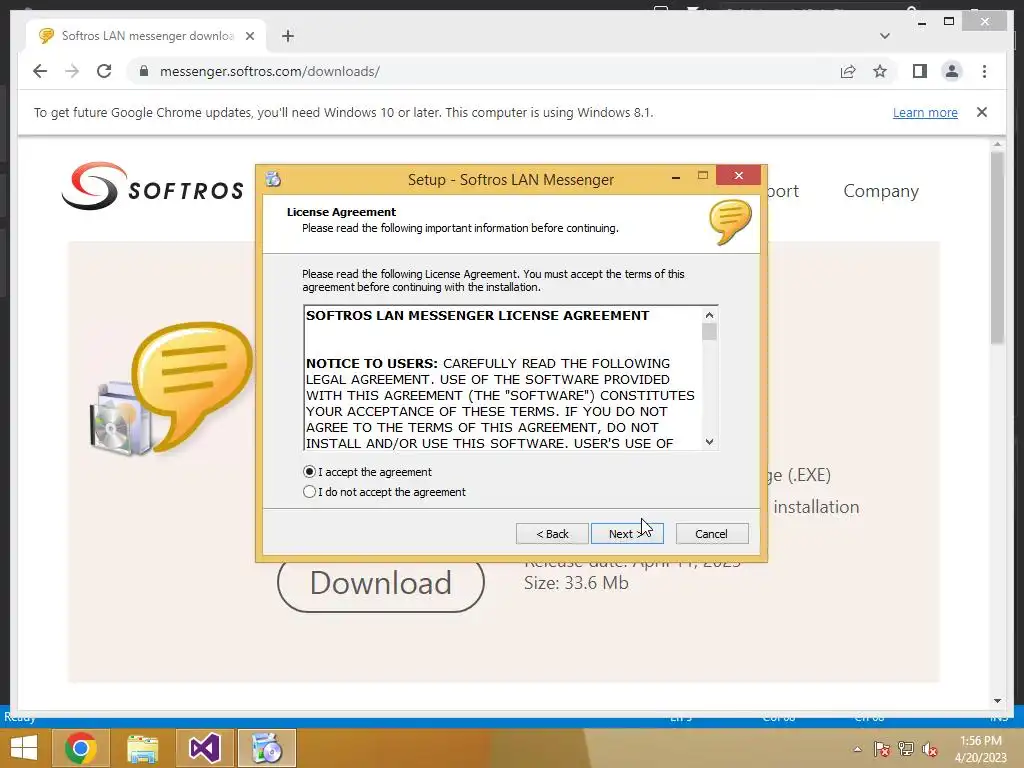Viewport: 1024px width, 768px height.
Task: Click the Softros logo on webpage
Action: (x=153, y=187)
